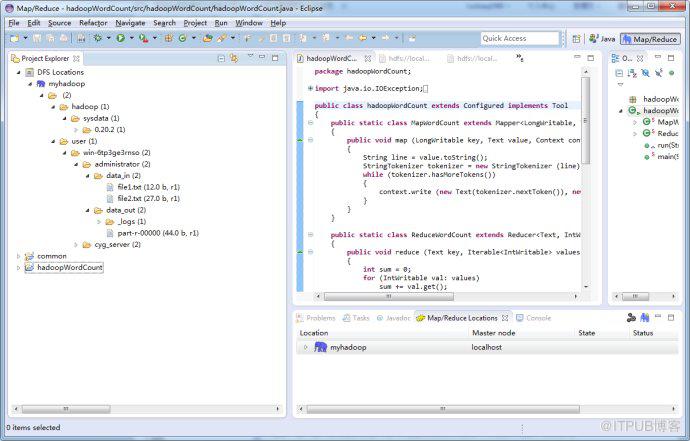Click Link with Editor in Project Explorer

(x=234, y=58)
